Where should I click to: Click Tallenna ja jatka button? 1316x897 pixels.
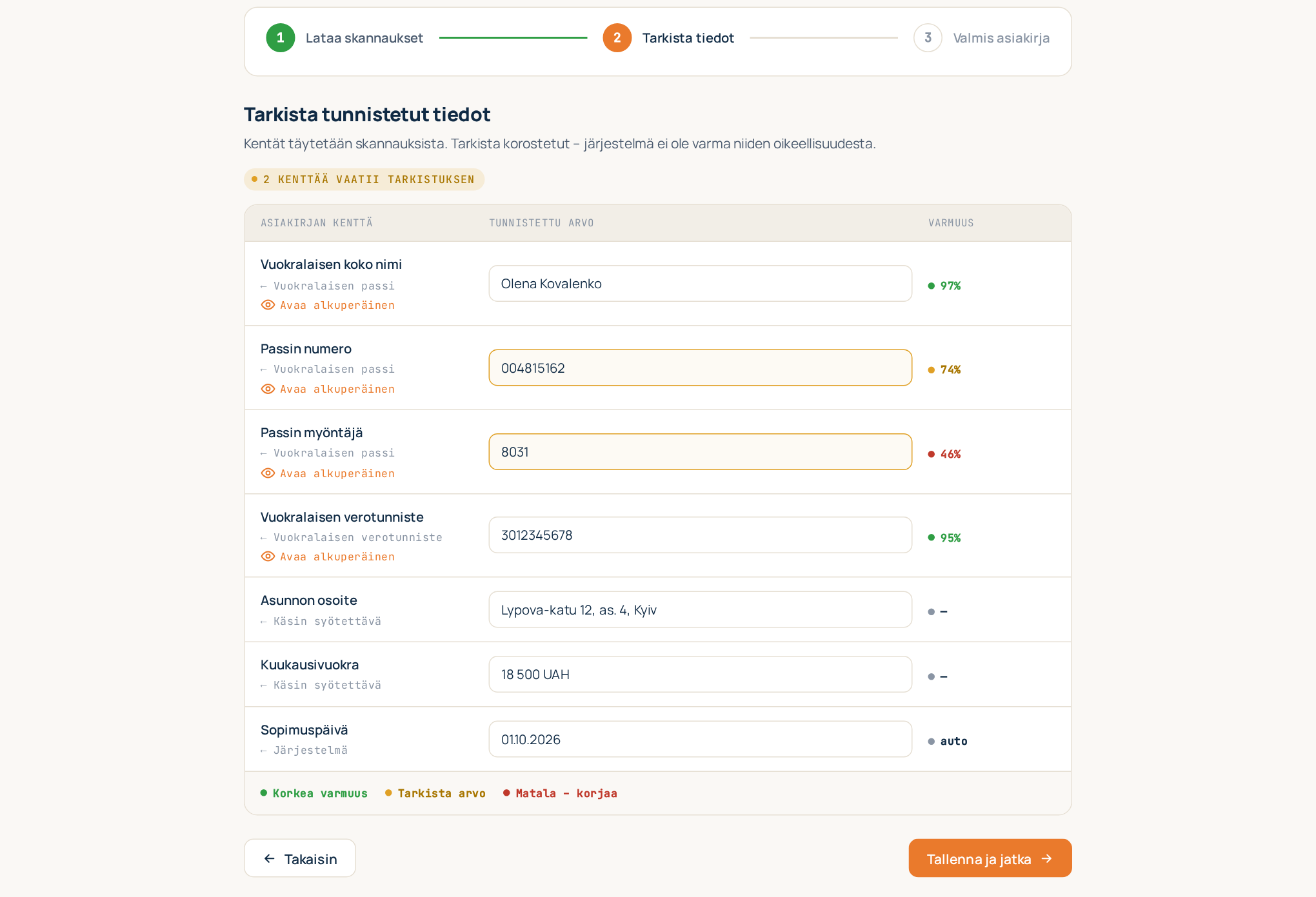point(990,858)
